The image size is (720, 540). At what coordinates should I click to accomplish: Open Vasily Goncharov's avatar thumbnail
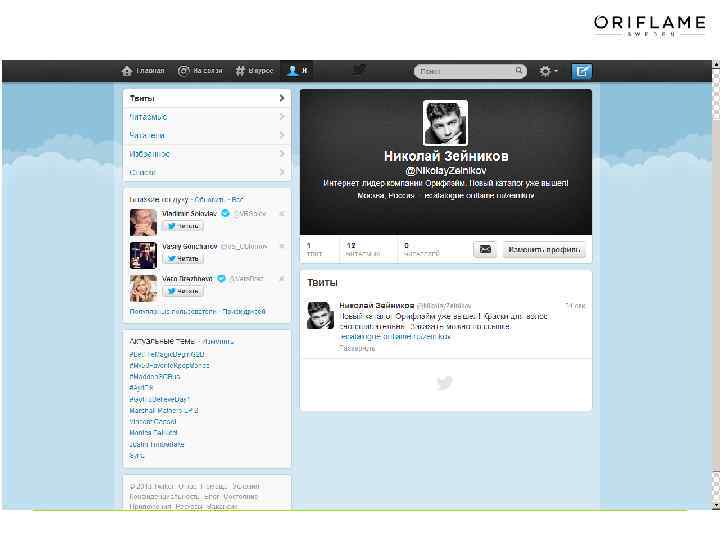143,255
